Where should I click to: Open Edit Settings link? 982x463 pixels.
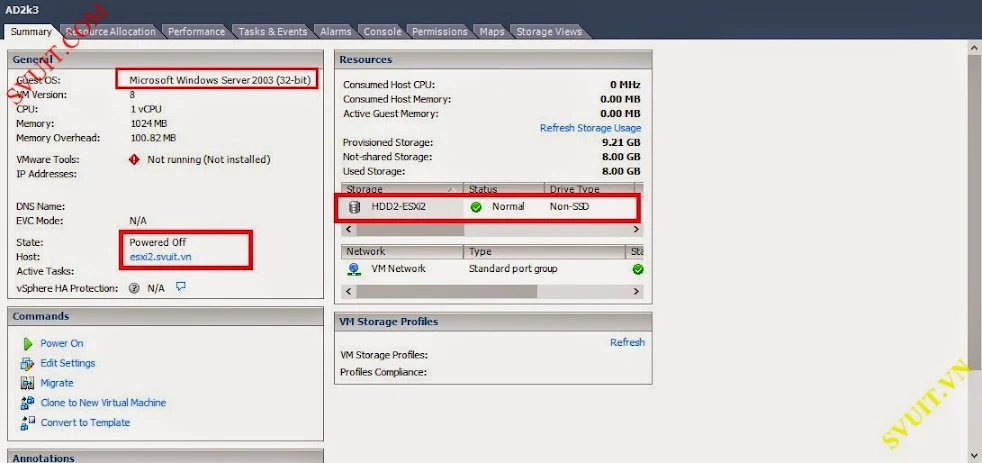[68, 363]
